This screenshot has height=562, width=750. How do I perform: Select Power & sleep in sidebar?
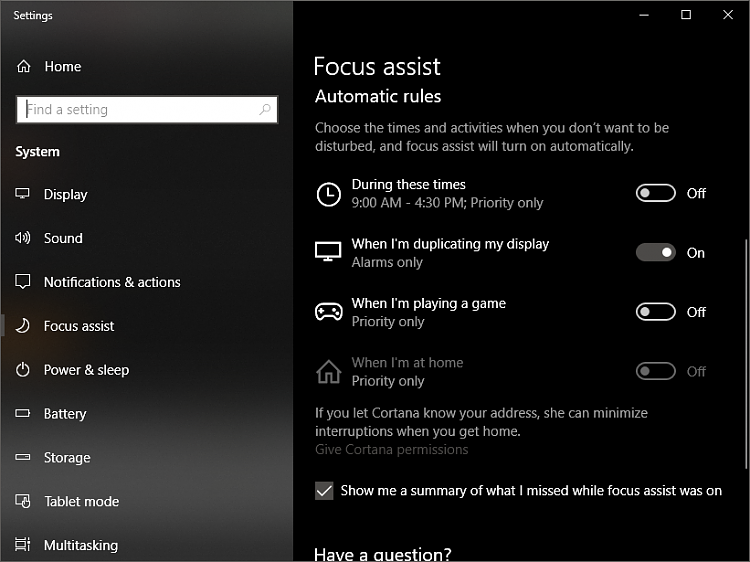point(86,370)
